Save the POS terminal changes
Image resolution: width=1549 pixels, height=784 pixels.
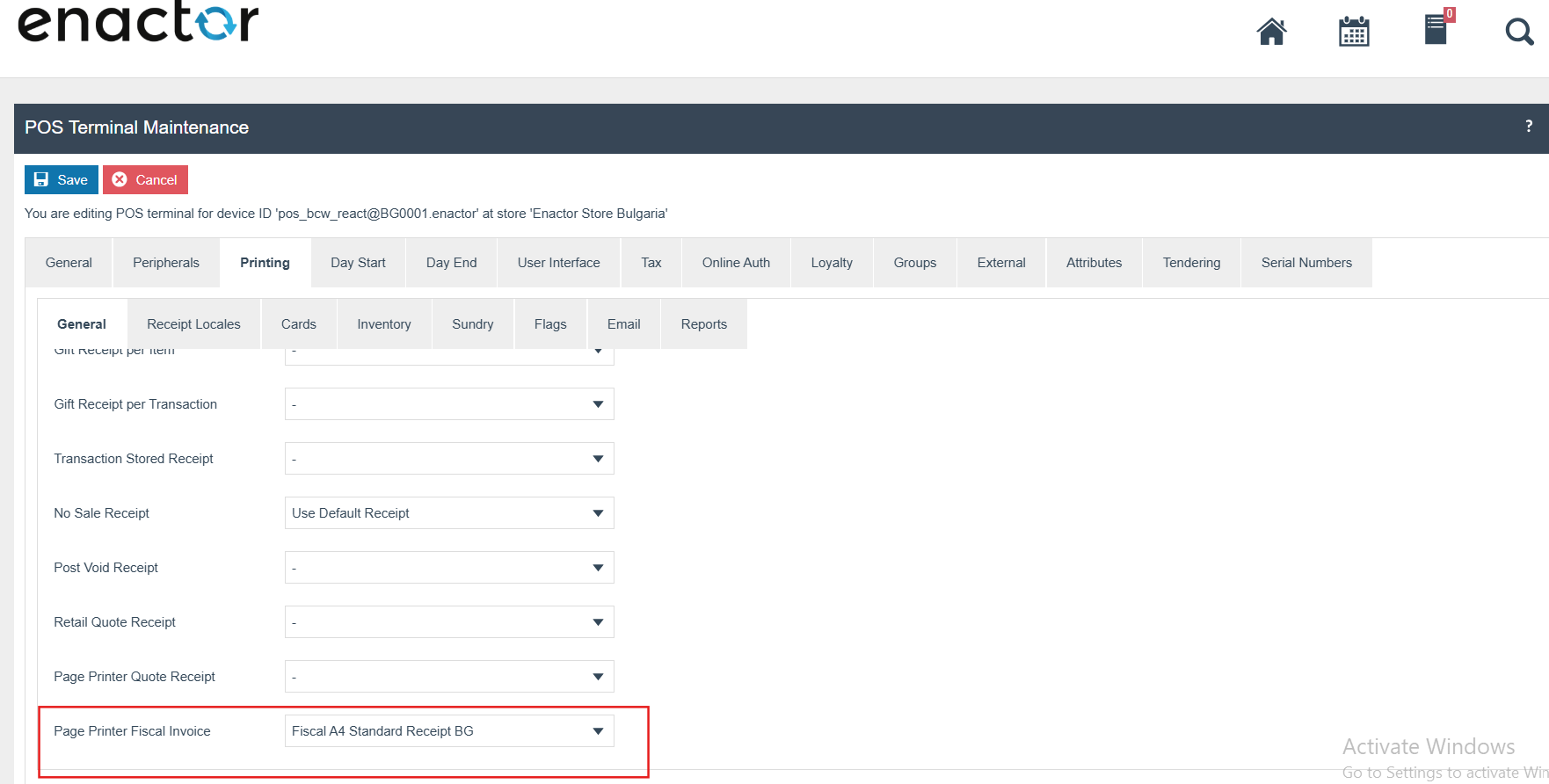click(62, 180)
